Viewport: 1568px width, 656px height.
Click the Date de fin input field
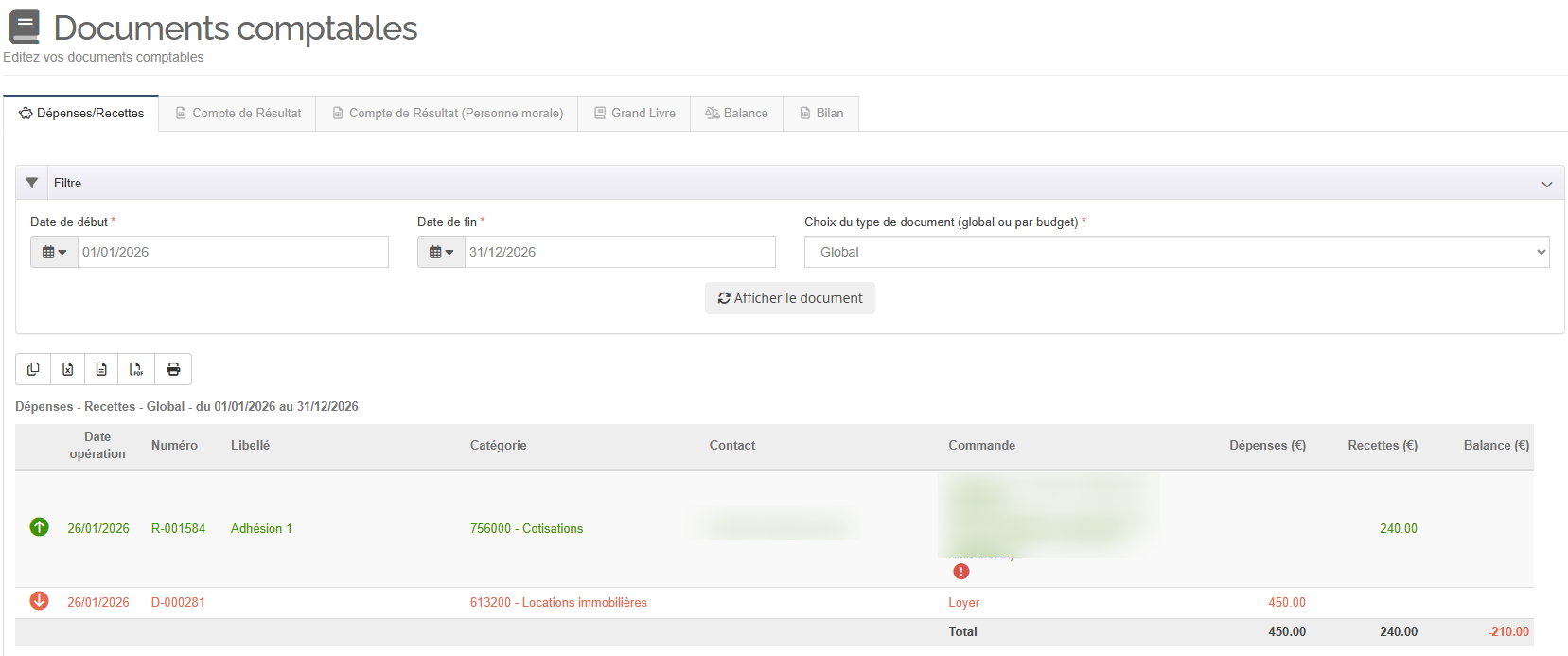pos(619,252)
